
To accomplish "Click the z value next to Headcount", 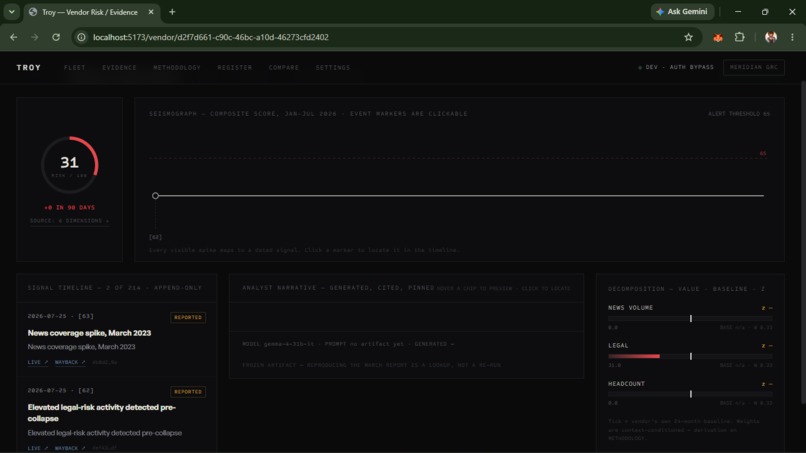I will [766, 384].
